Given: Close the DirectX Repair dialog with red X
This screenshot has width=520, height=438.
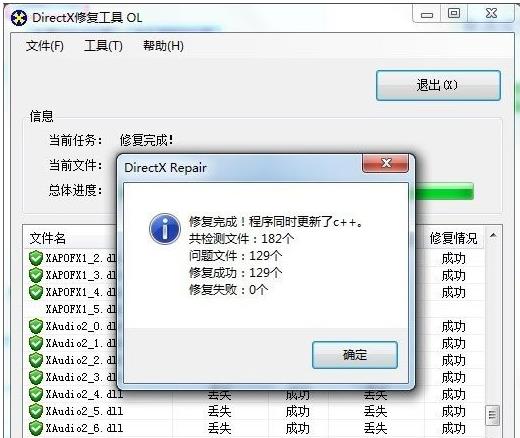Looking at the screenshot, I should click(385, 163).
